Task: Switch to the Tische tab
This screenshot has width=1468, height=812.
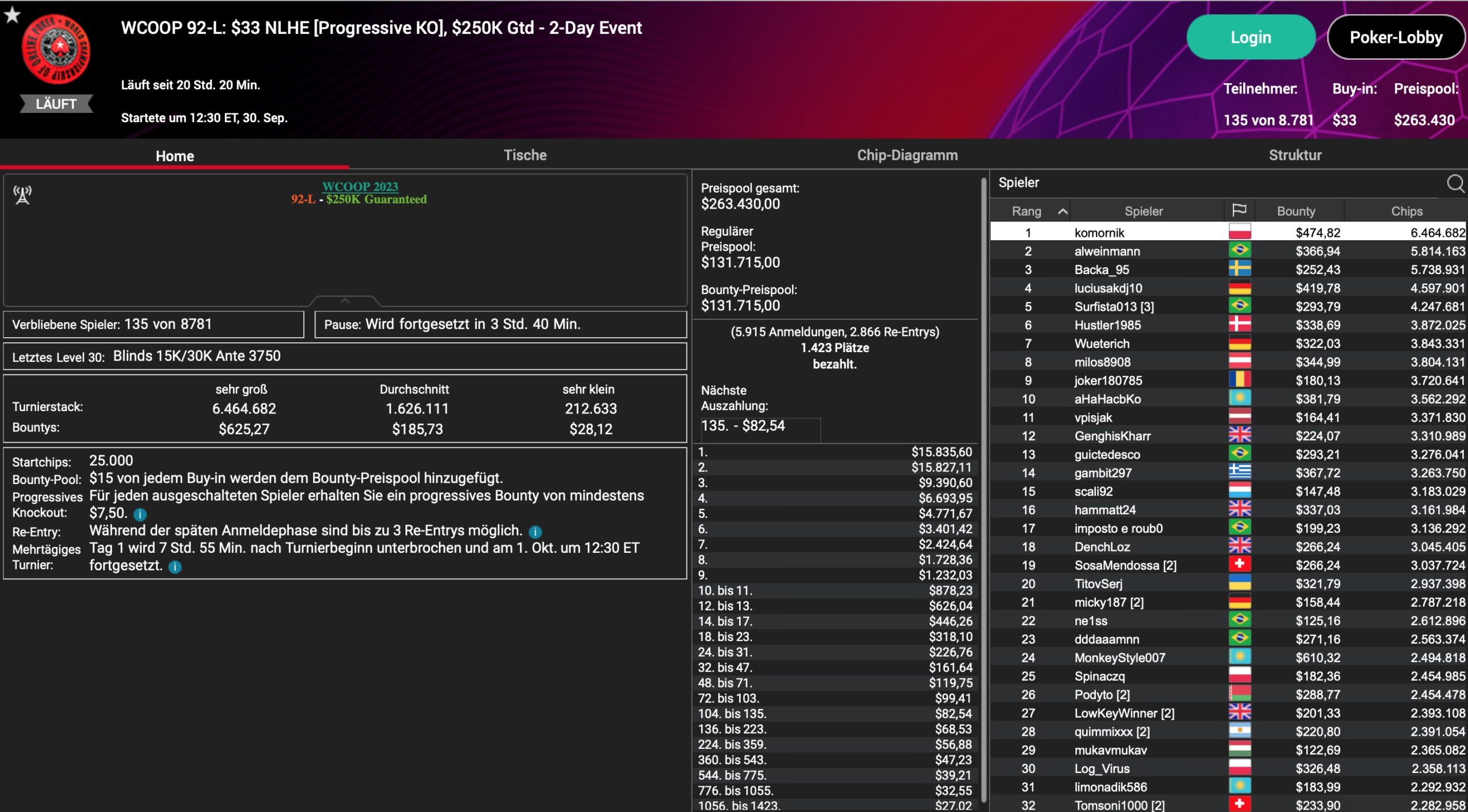Action: tap(525, 155)
